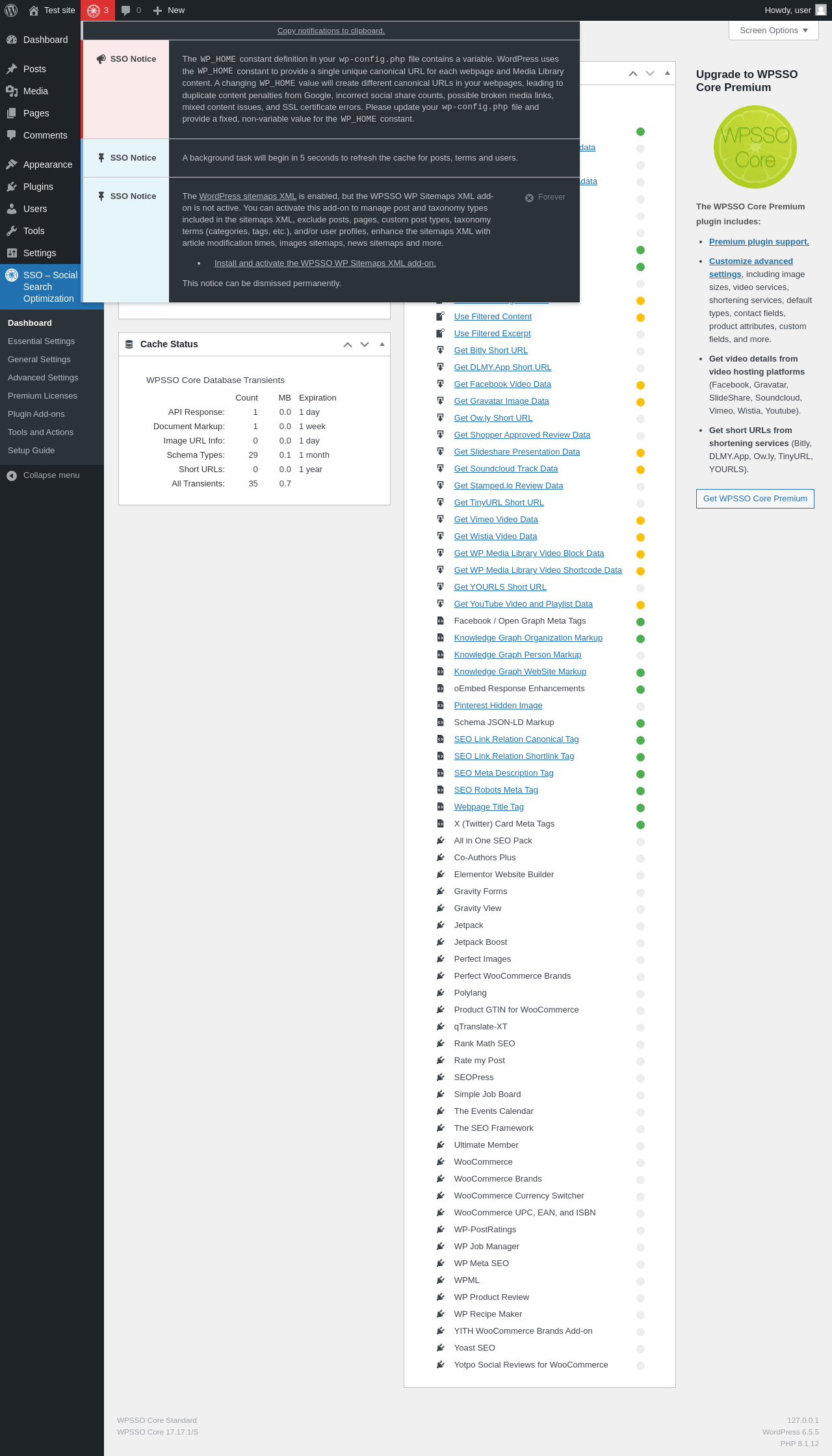Click the Posts pin icon
Viewport: 832px width, 1456px height.
click(x=12, y=69)
